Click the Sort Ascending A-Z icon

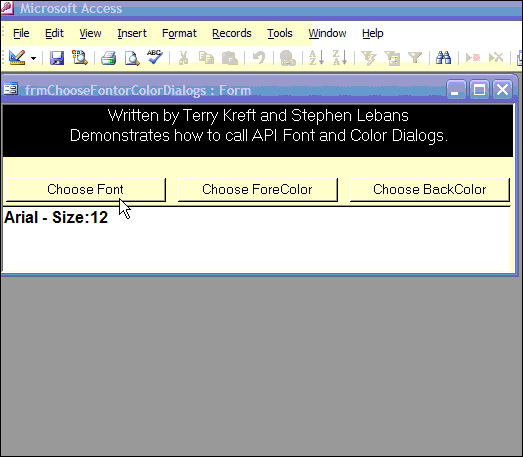coord(316,58)
